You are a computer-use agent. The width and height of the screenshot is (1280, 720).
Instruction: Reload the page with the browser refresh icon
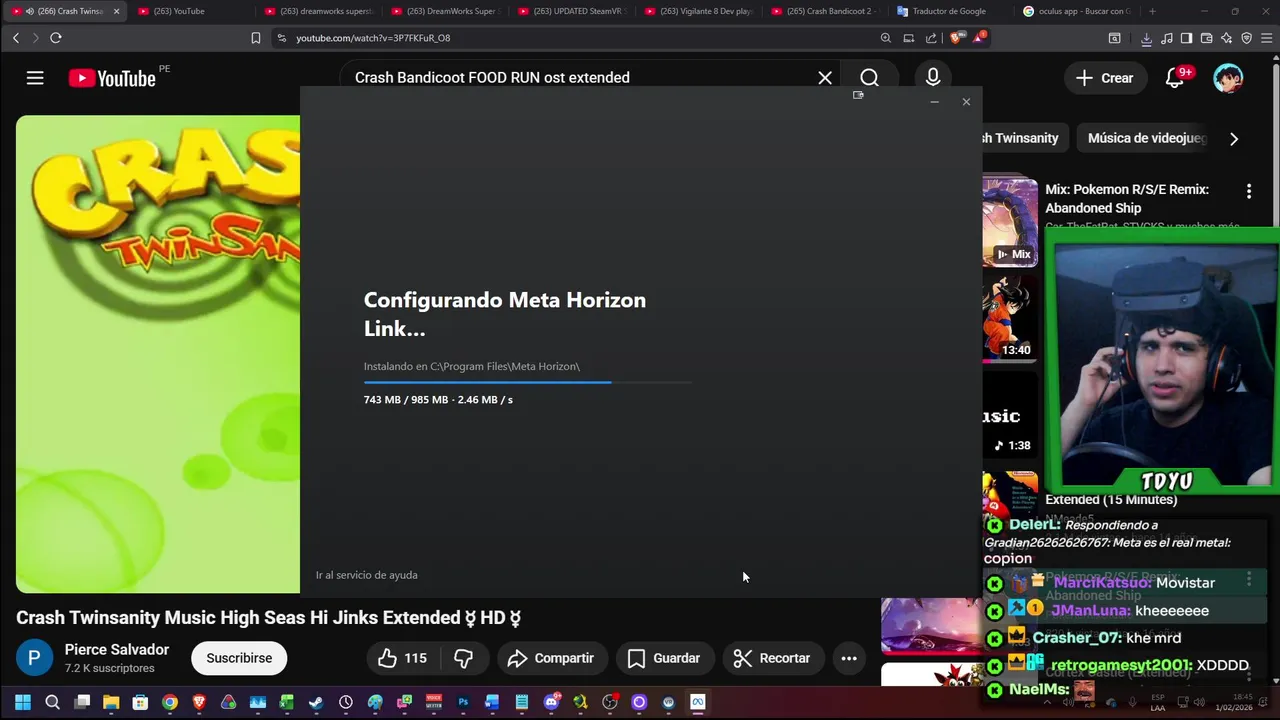pyautogui.click(x=56, y=38)
